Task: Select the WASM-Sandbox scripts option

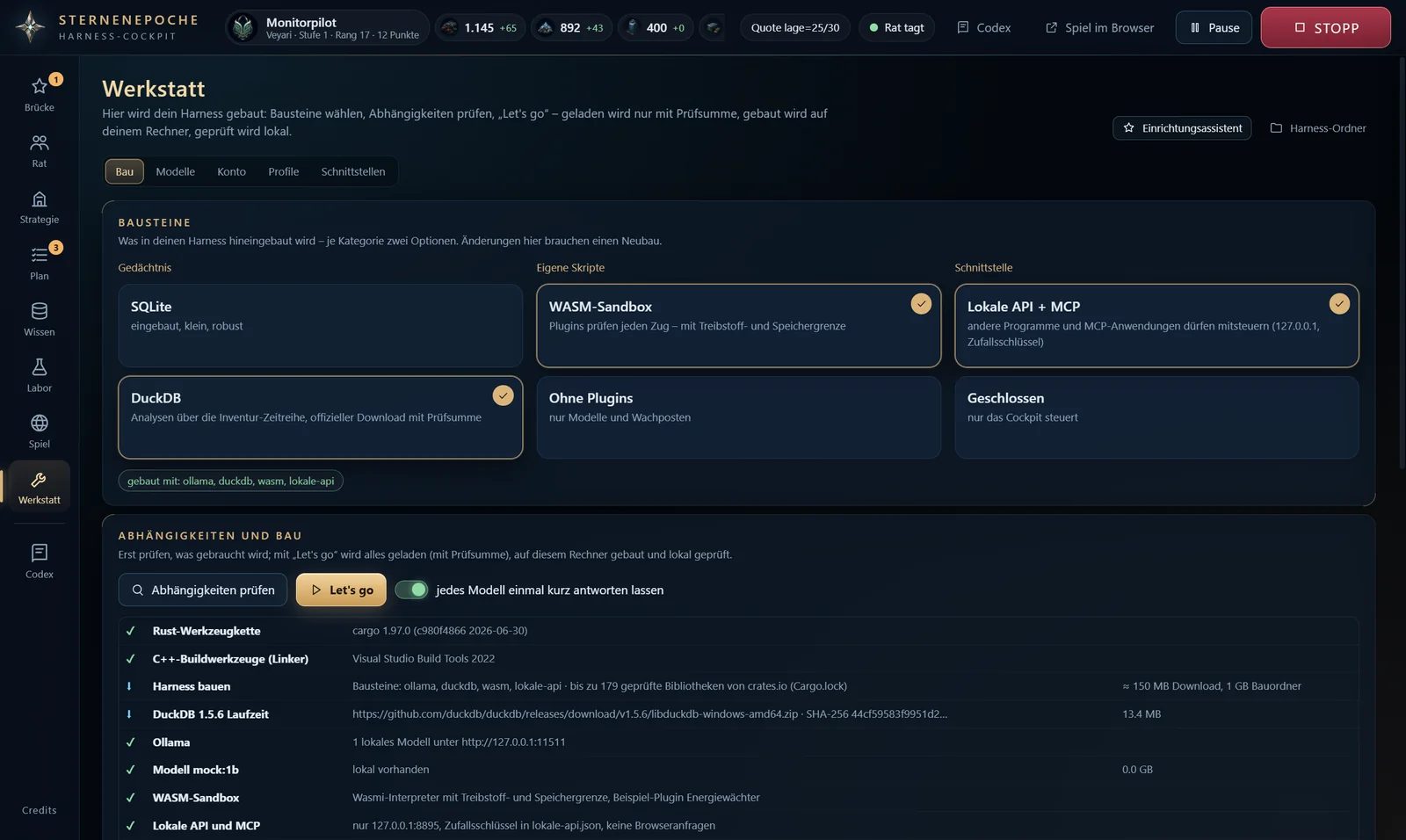Action: (739, 325)
